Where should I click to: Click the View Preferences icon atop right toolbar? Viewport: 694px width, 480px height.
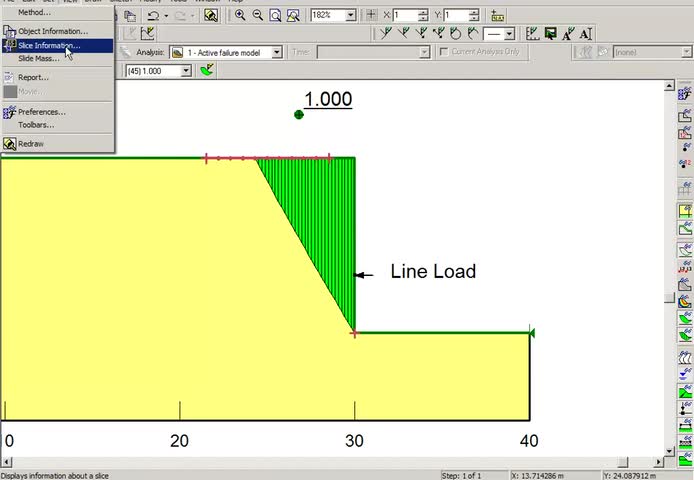click(684, 93)
